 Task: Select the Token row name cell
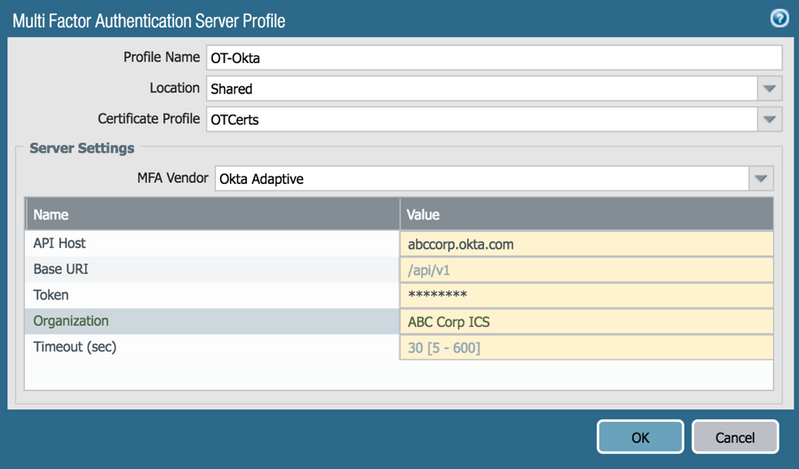(x=212, y=295)
